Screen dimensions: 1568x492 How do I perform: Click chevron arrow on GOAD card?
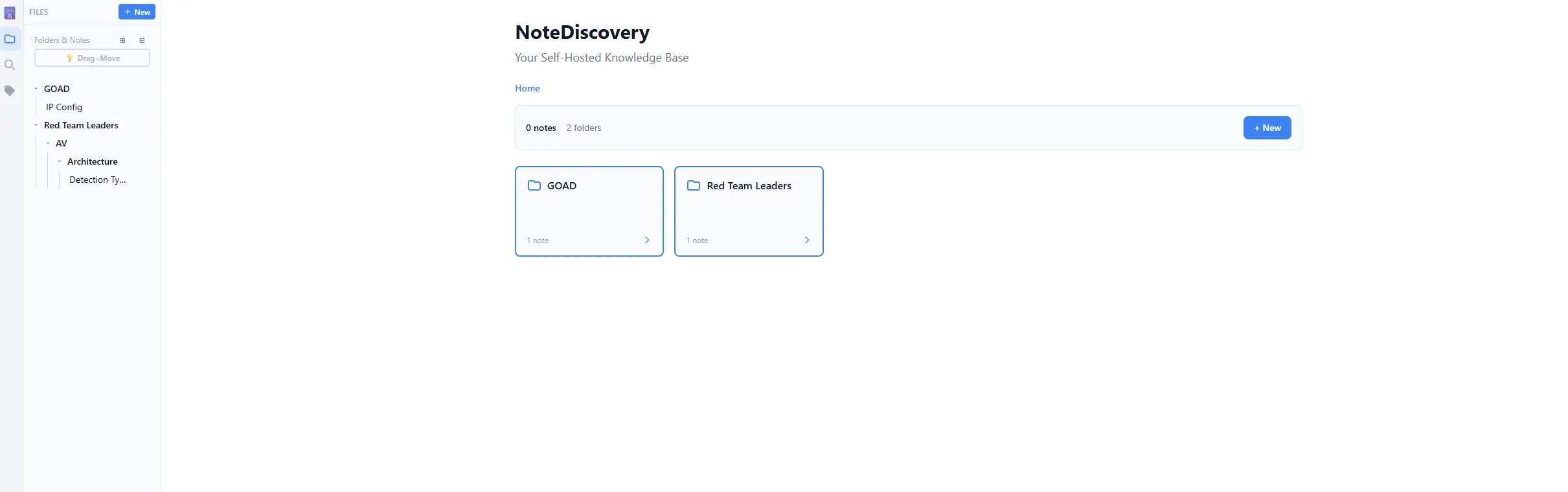[647, 240]
